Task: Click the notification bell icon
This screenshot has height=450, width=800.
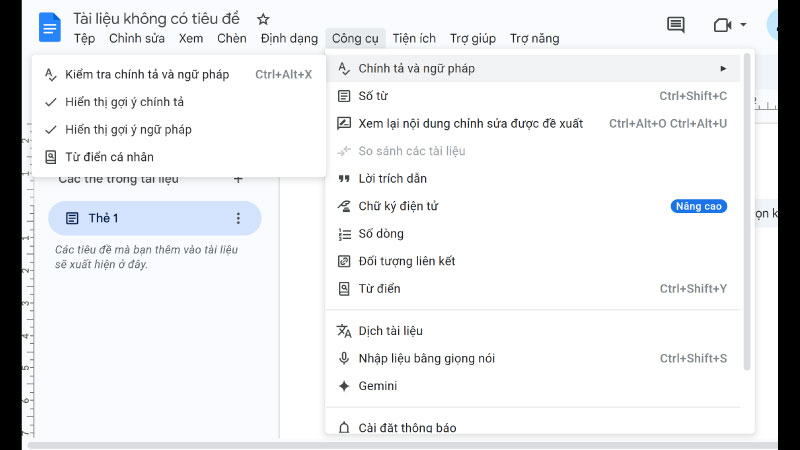Action: pos(344,427)
